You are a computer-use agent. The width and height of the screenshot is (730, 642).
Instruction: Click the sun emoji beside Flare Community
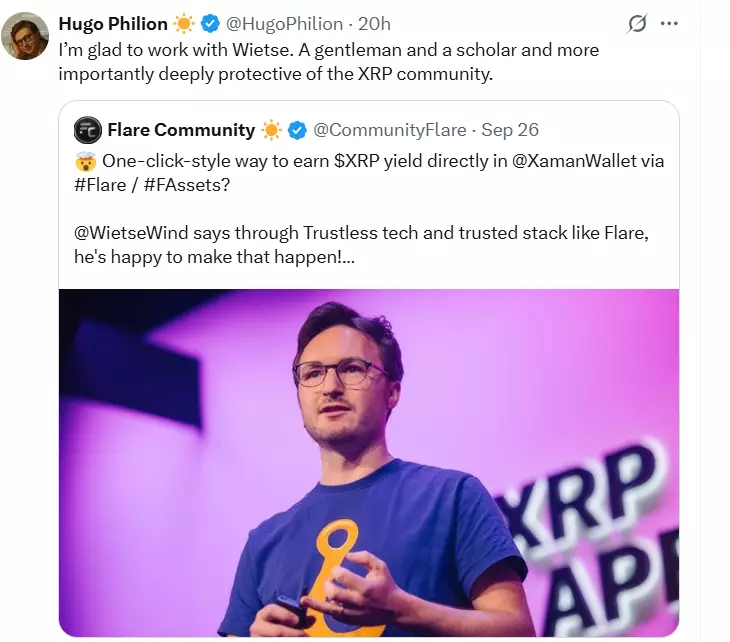click(271, 130)
